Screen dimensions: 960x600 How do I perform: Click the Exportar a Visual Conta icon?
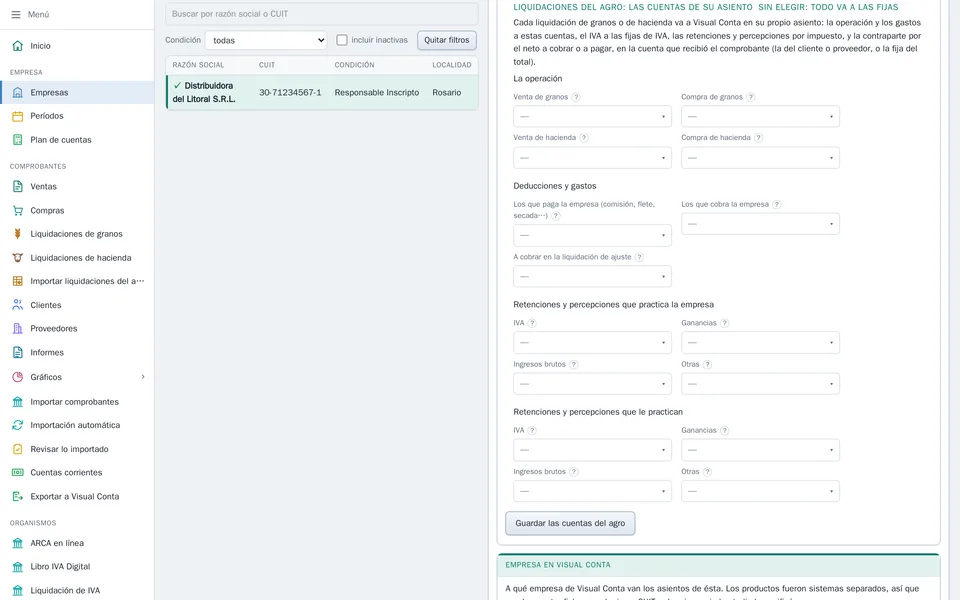tap(18, 497)
